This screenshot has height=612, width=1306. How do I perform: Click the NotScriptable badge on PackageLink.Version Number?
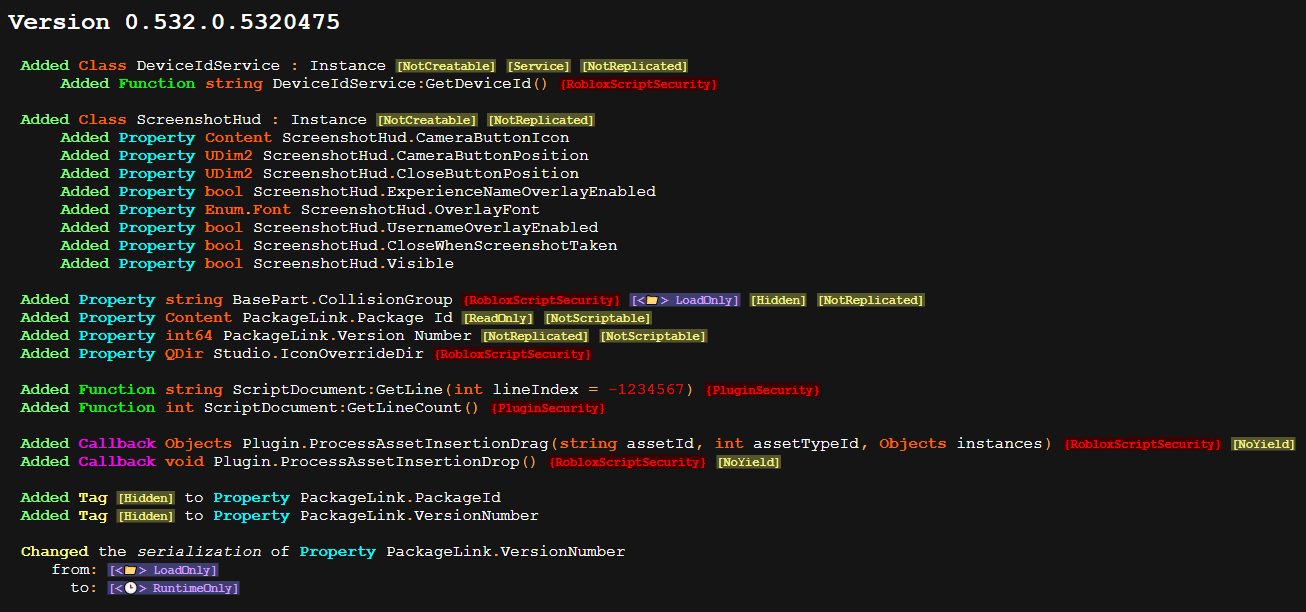pyautogui.click(x=652, y=335)
